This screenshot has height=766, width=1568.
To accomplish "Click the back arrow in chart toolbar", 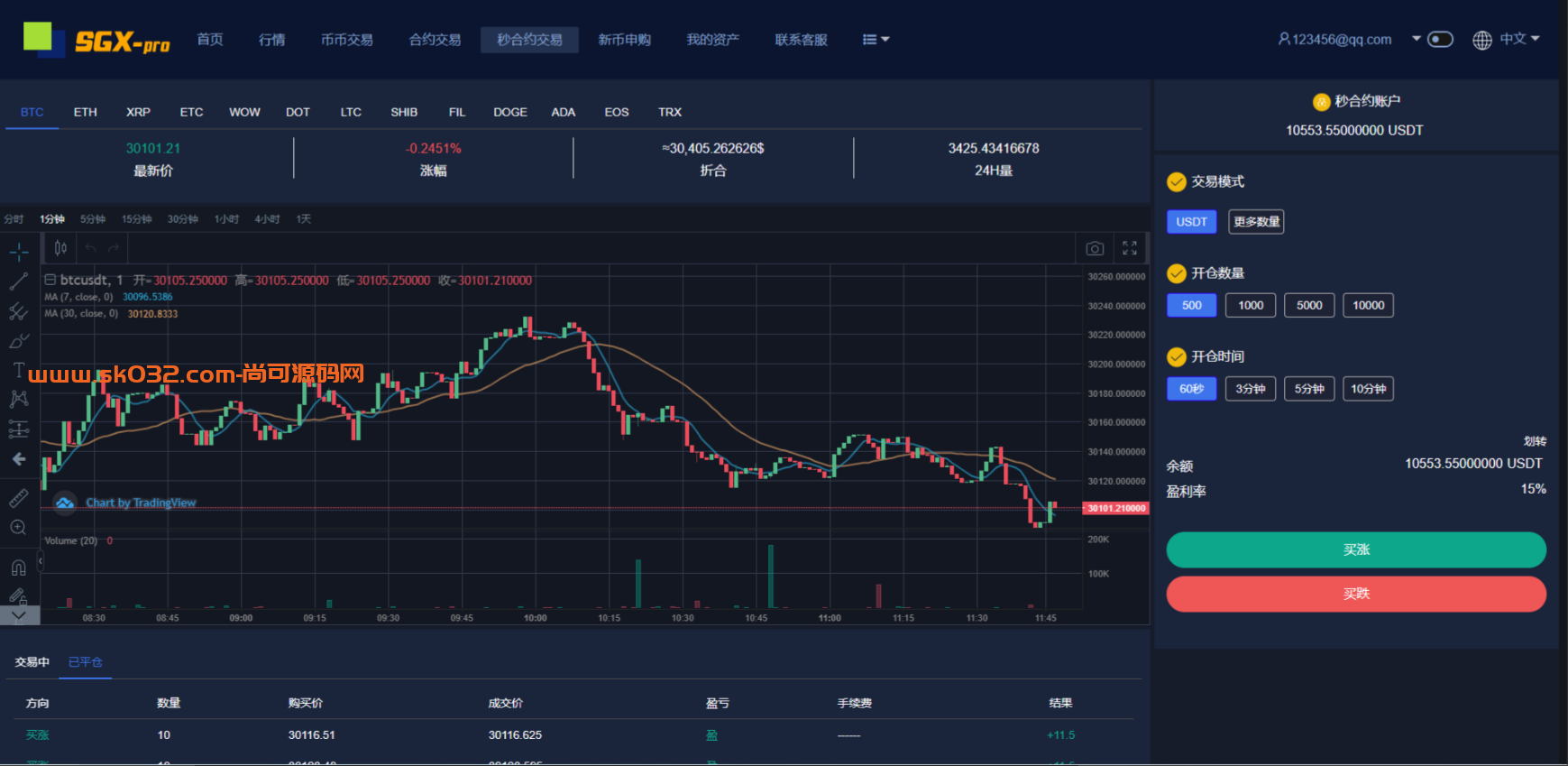I will tap(19, 459).
